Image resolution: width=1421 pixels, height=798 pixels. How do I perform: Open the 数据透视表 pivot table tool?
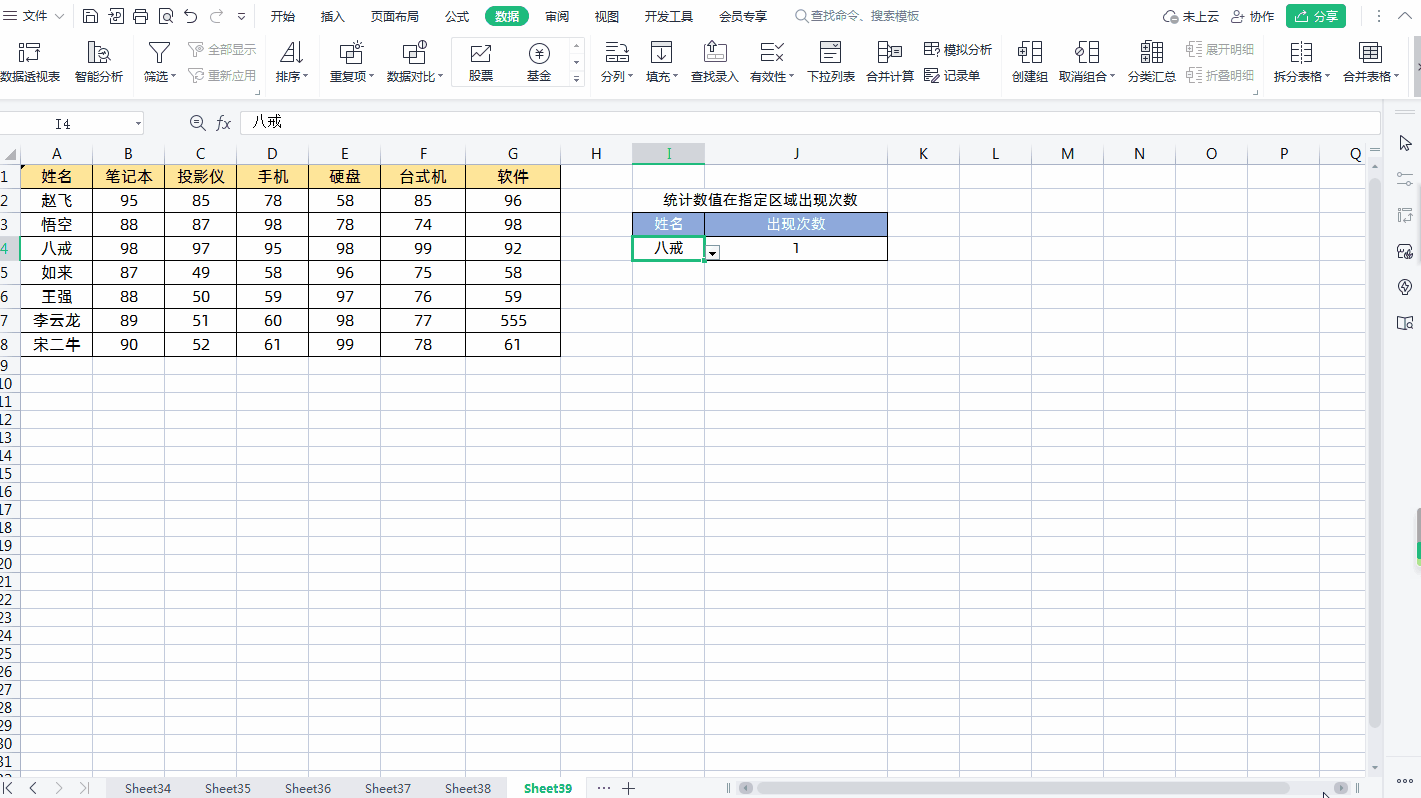tap(30, 62)
